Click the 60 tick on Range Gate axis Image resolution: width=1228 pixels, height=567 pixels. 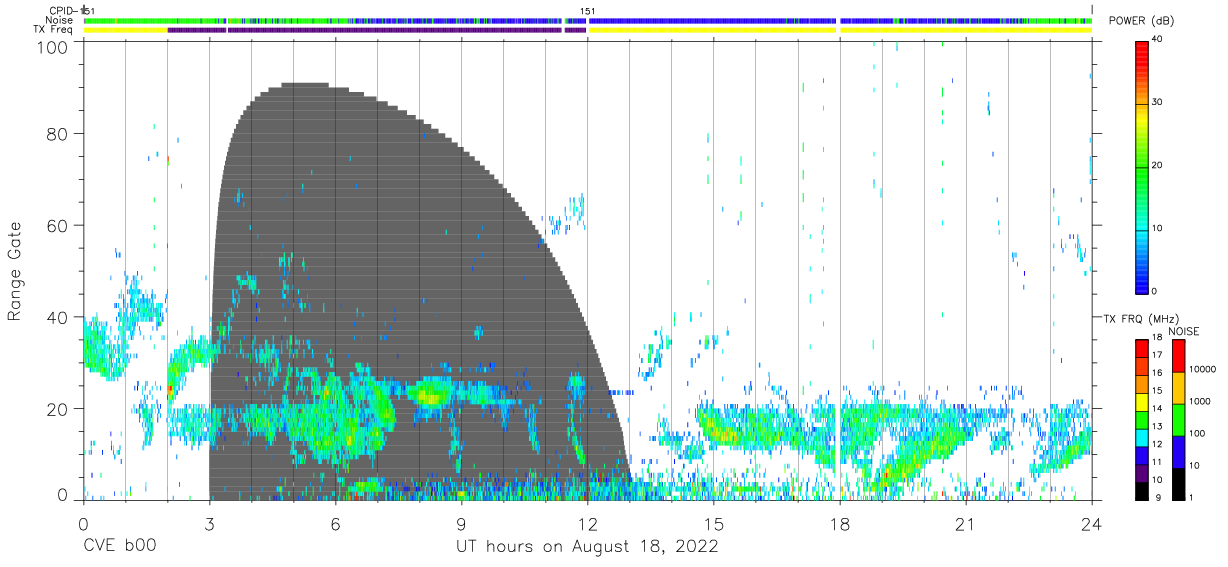[x=58, y=225]
